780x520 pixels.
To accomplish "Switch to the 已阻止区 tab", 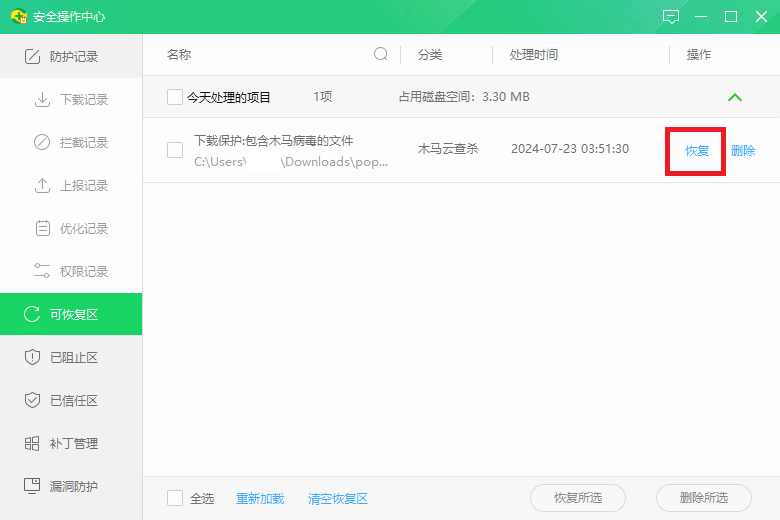I will click(74, 358).
